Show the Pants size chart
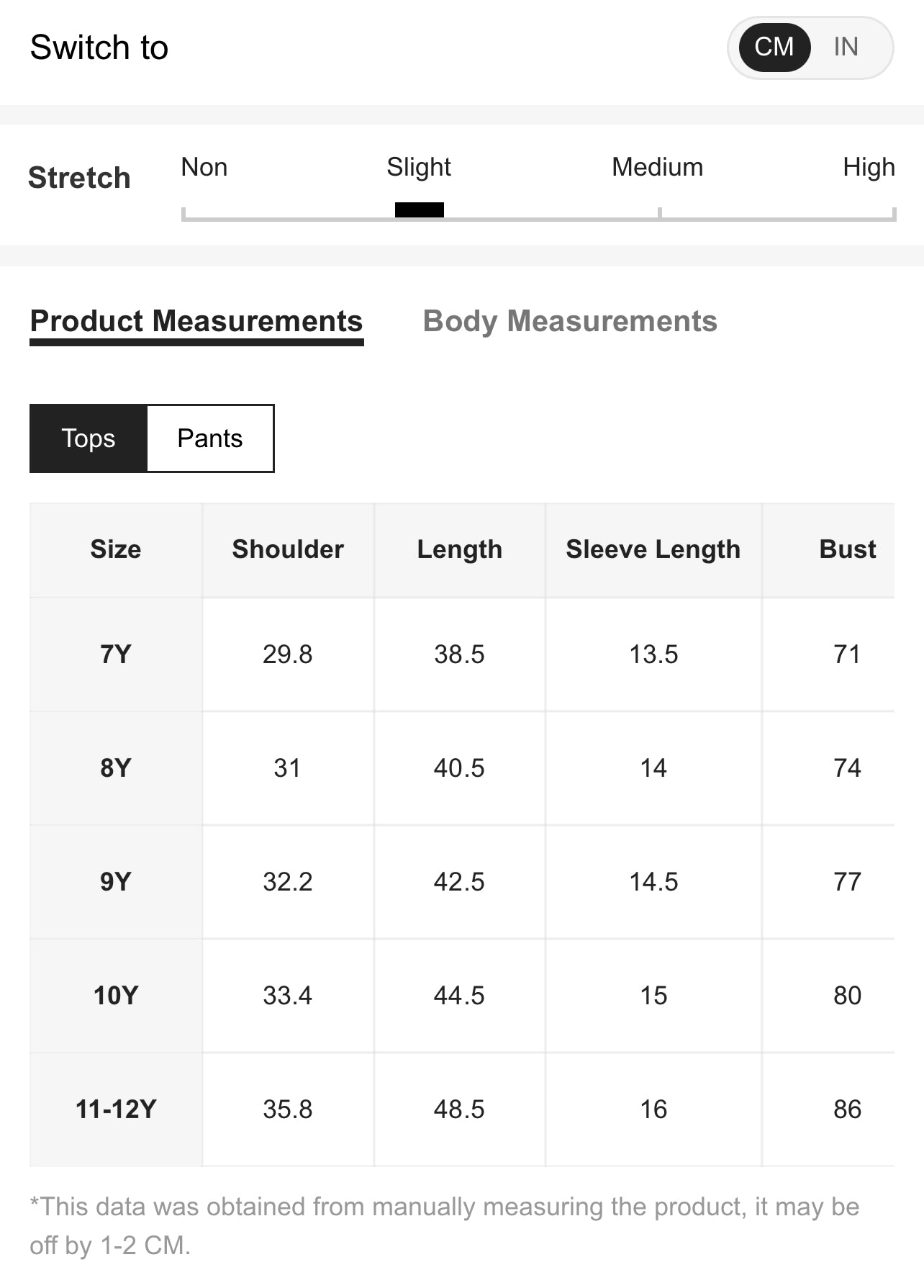924x1288 pixels. click(x=210, y=438)
